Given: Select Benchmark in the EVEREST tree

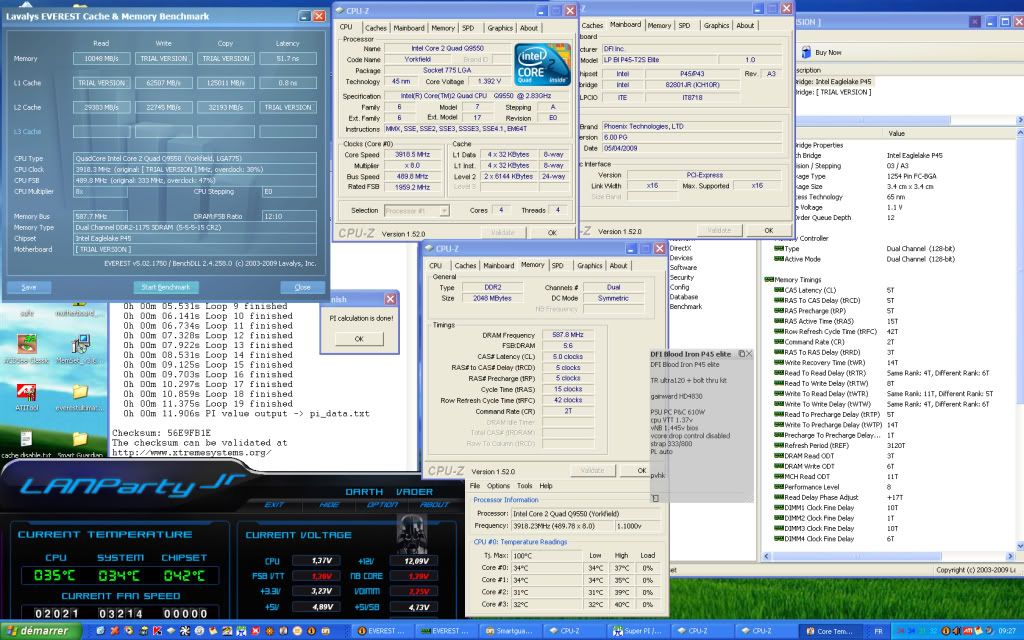Looking at the screenshot, I should coord(686,307).
